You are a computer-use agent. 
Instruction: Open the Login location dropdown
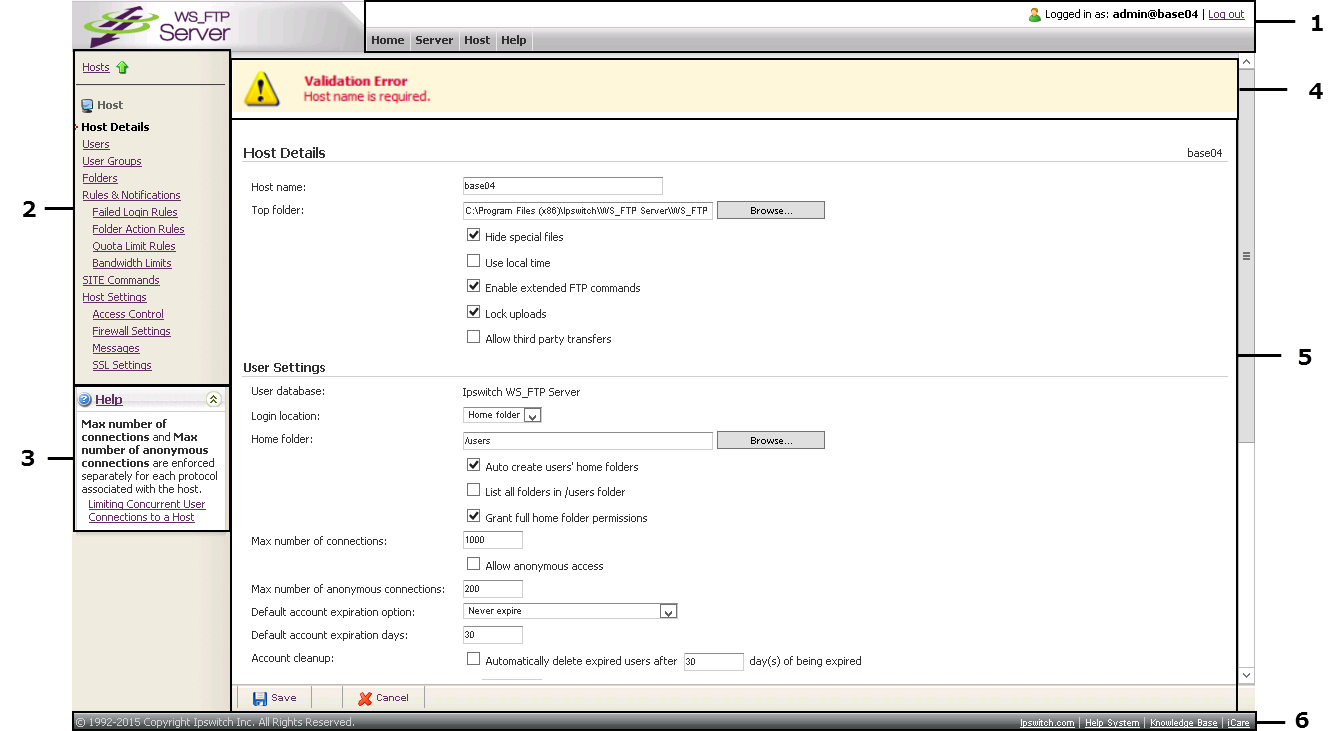tap(532, 415)
